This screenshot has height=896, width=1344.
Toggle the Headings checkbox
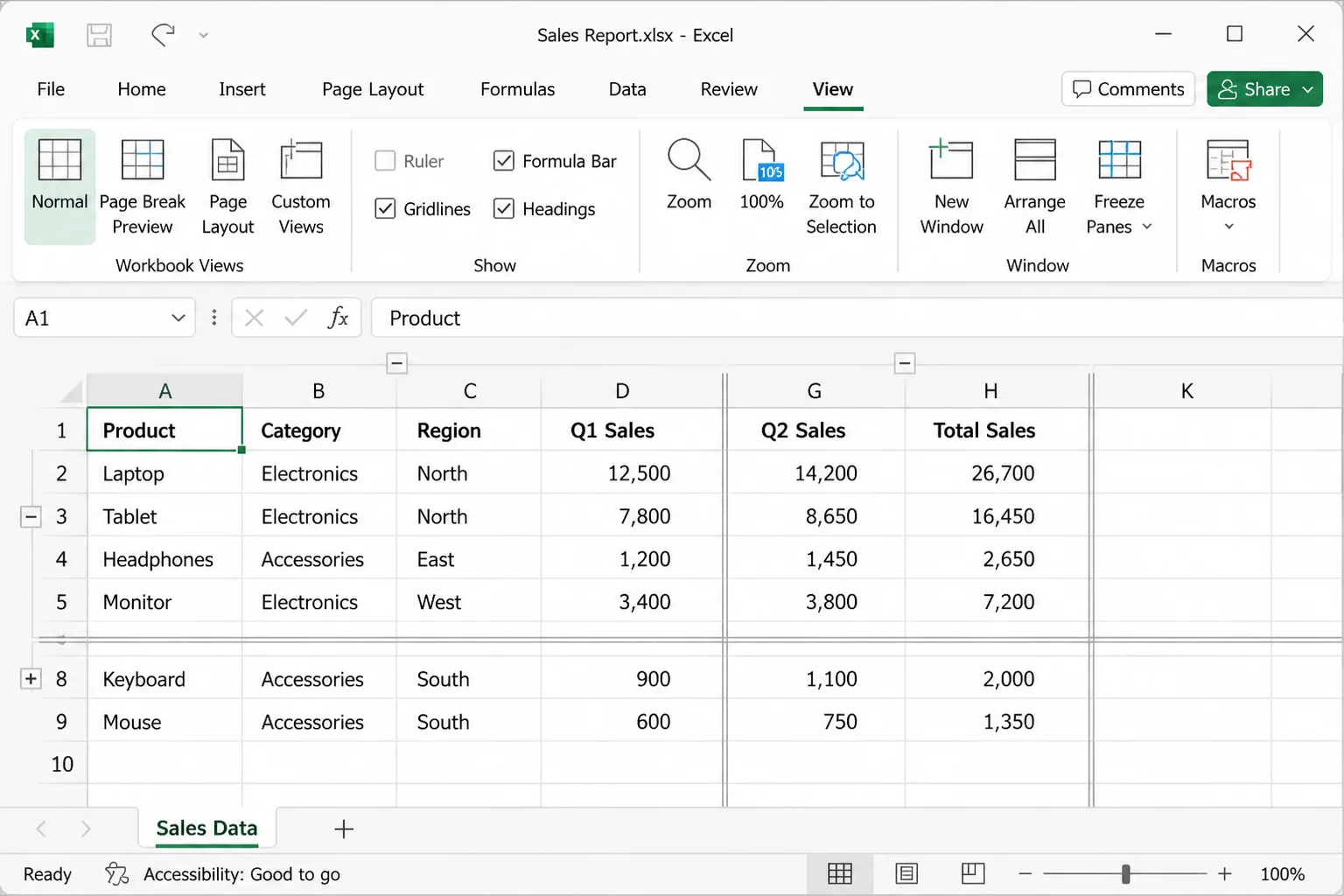tap(504, 208)
